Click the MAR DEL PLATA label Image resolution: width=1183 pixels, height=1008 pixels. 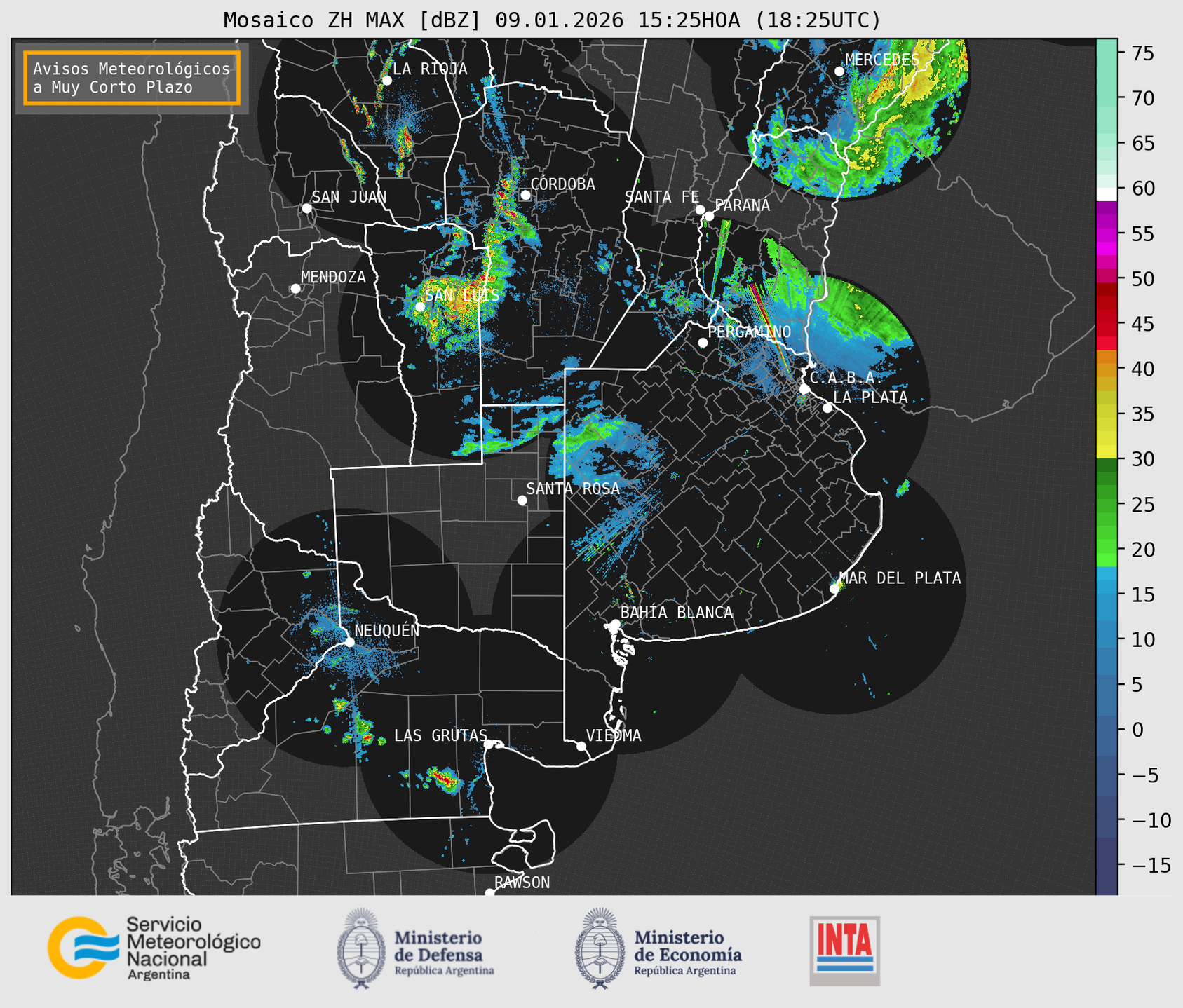[900, 578]
